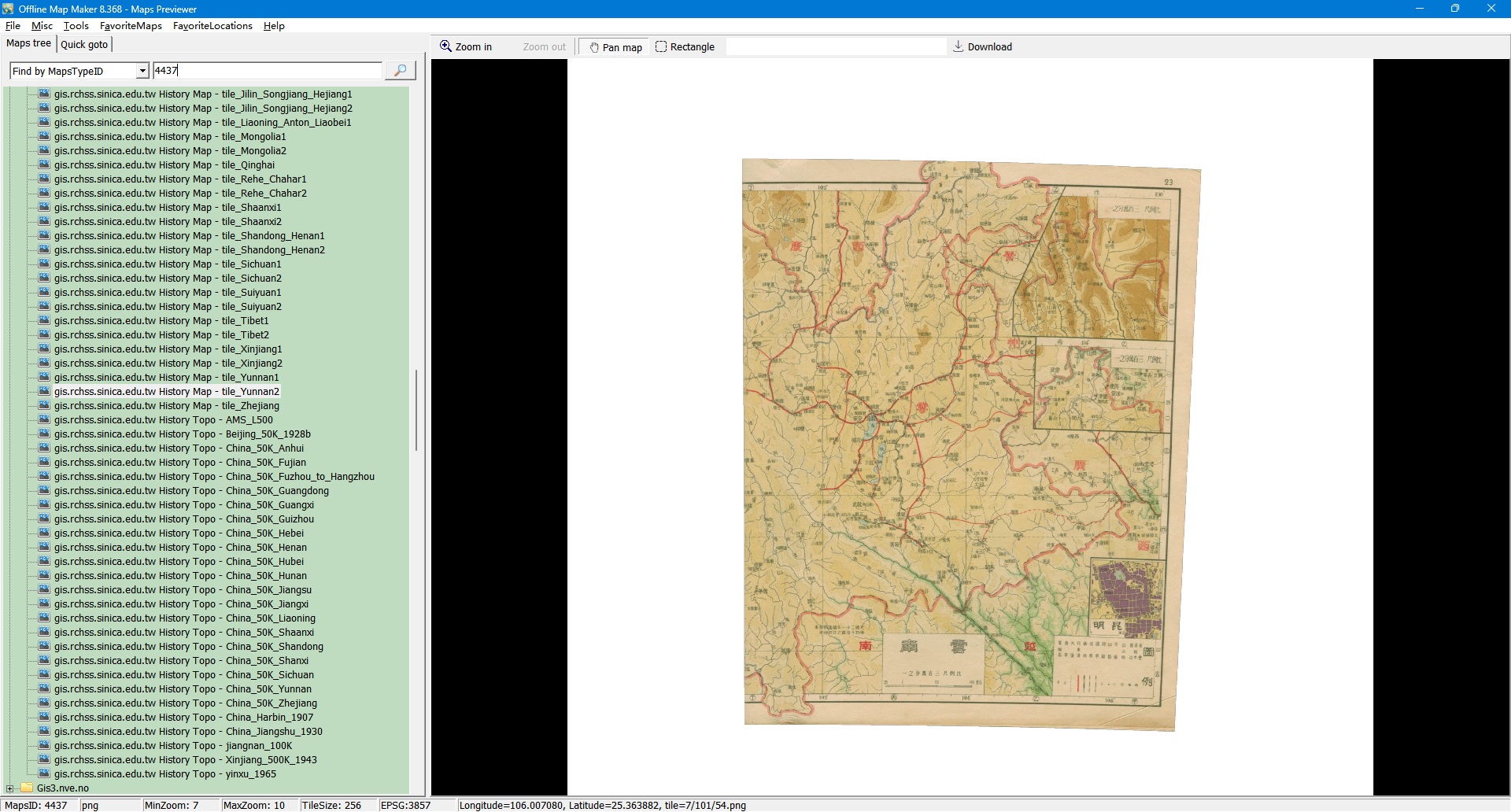This screenshot has width=1511, height=812.
Task: Switch to the Quick goto tab
Action: click(x=84, y=45)
